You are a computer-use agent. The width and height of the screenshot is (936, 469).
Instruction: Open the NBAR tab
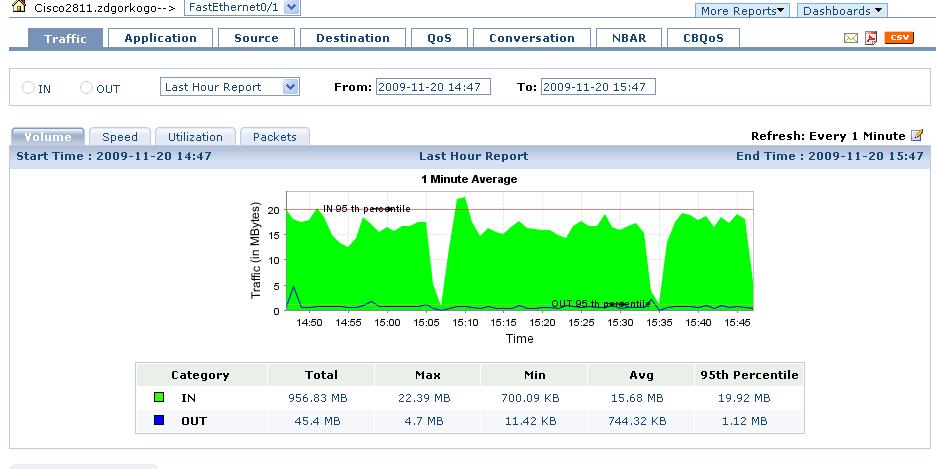coord(629,38)
